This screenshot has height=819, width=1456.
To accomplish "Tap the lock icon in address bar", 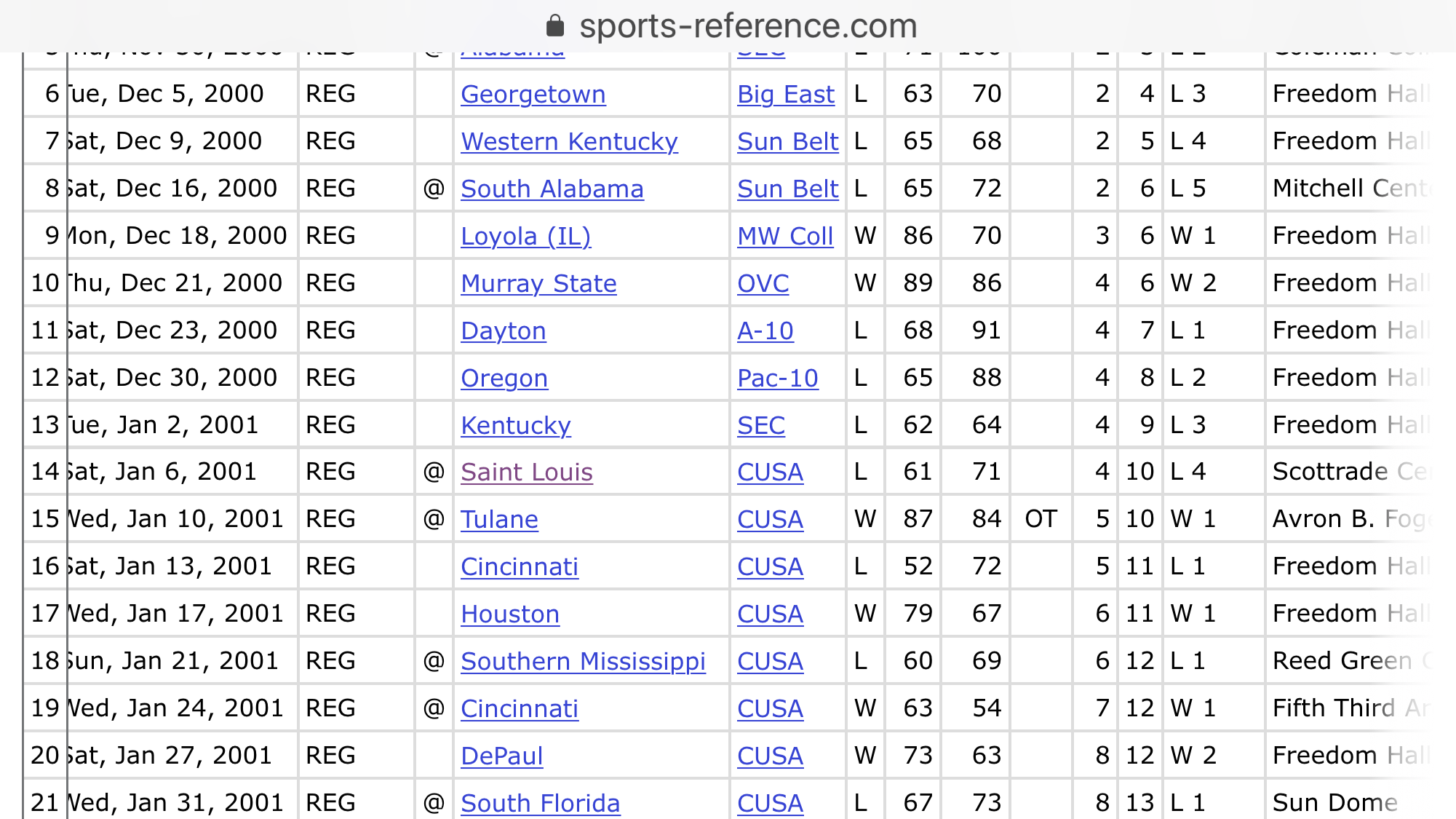I will coord(555,26).
